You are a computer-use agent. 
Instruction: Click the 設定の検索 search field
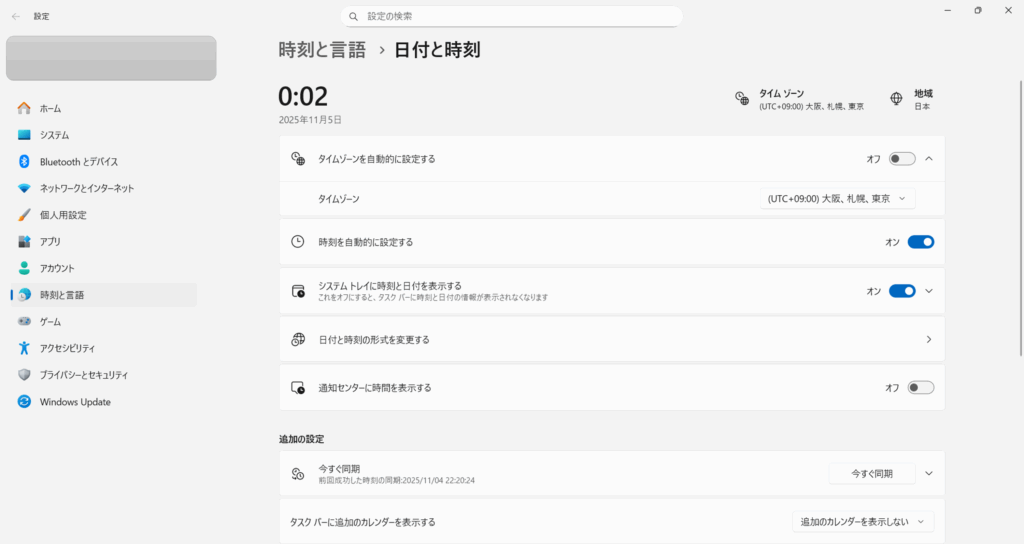pos(511,17)
